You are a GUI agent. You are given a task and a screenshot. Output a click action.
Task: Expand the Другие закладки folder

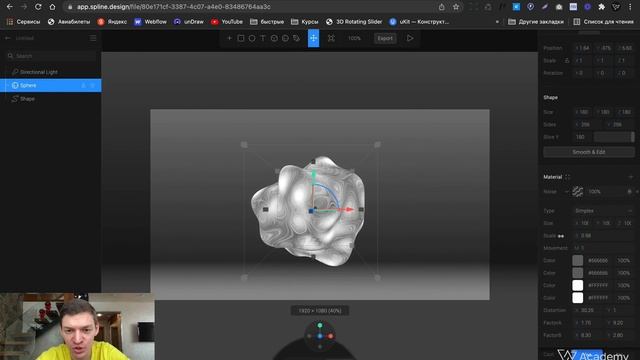[x=536, y=22]
